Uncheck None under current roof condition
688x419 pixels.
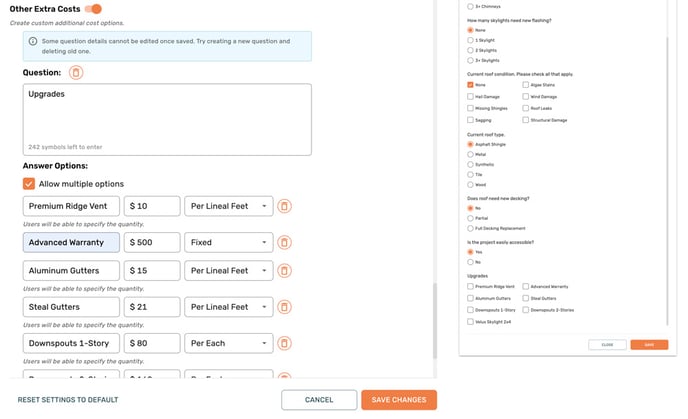pos(470,85)
